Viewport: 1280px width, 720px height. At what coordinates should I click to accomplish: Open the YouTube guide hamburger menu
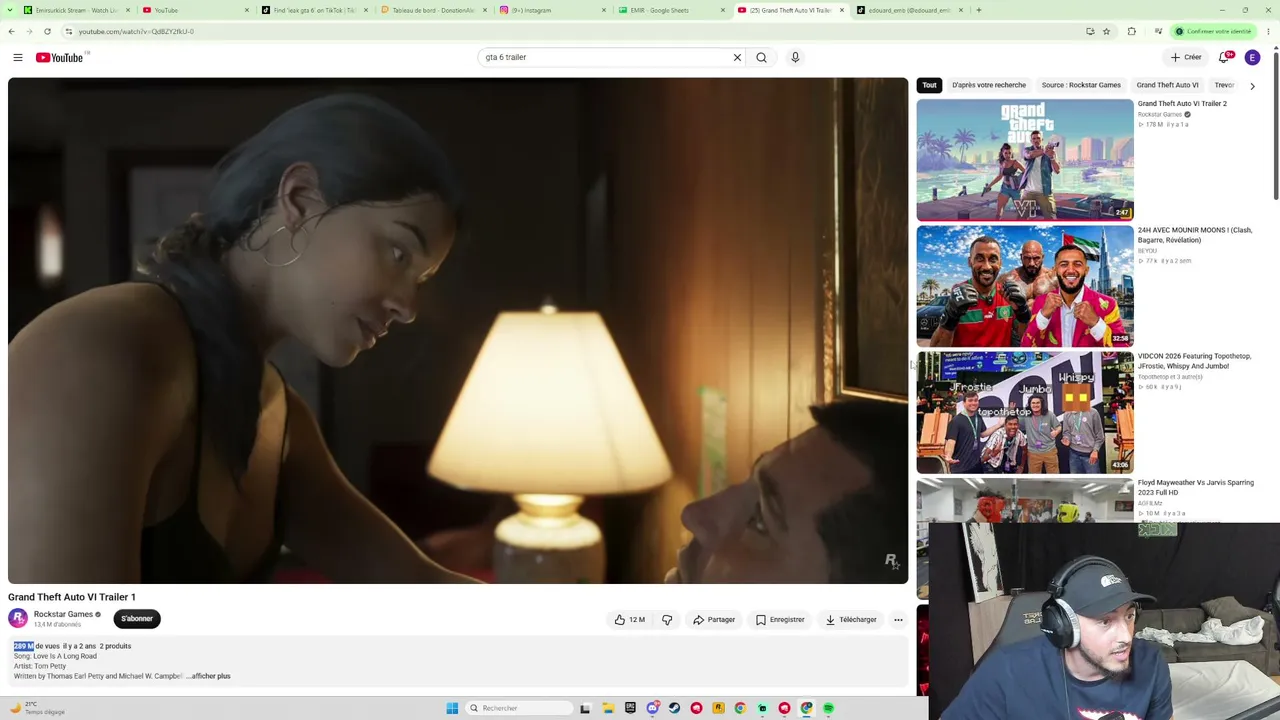[x=18, y=57]
